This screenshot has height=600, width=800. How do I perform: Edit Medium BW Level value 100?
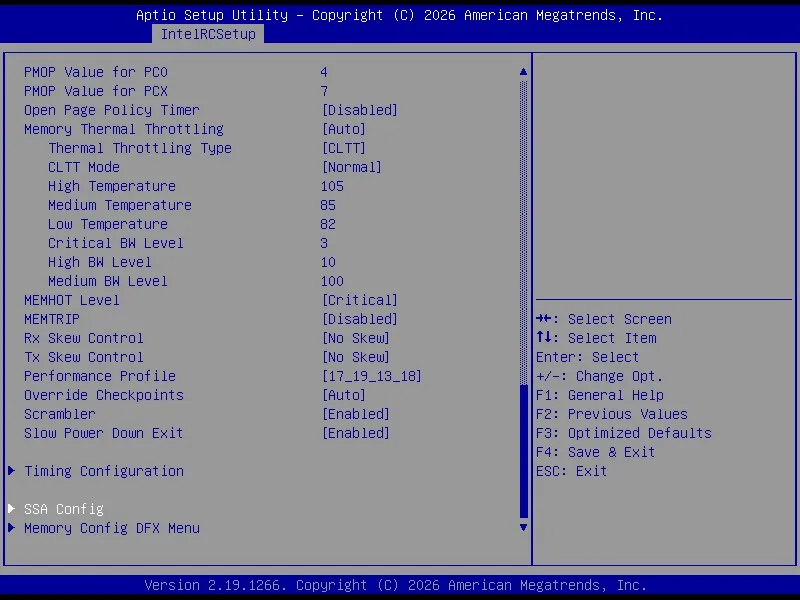point(332,281)
